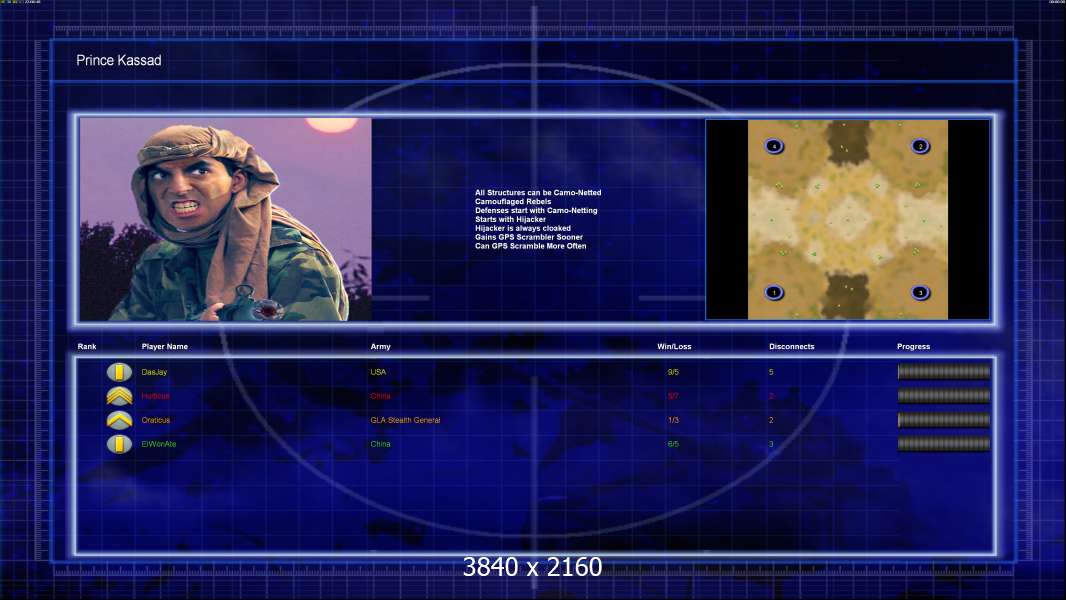The height and width of the screenshot is (600, 1066).
Task: Click DasJay's "9/5" win/loss value
Action: click(x=673, y=372)
